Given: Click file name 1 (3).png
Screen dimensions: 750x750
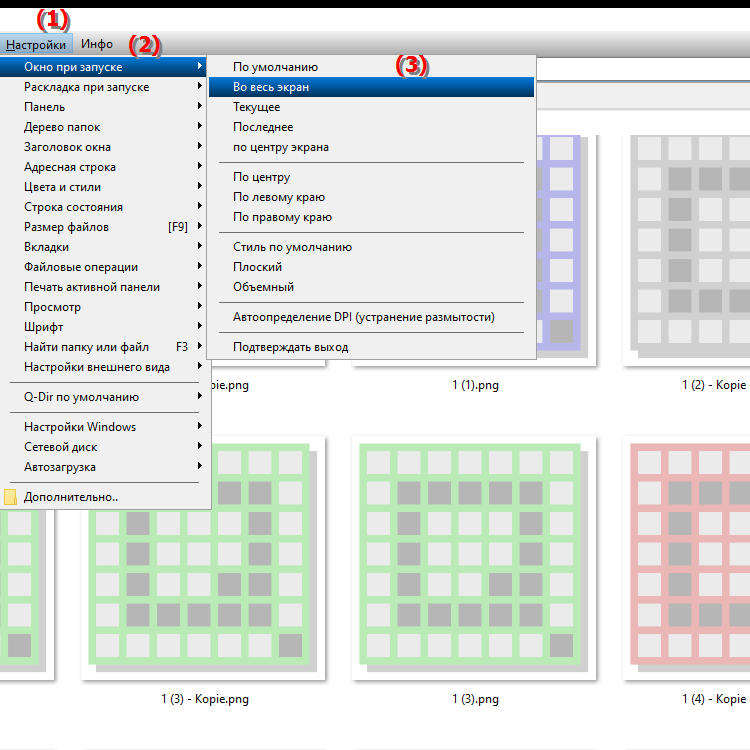Looking at the screenshot, I should click(x=475, y=699).
